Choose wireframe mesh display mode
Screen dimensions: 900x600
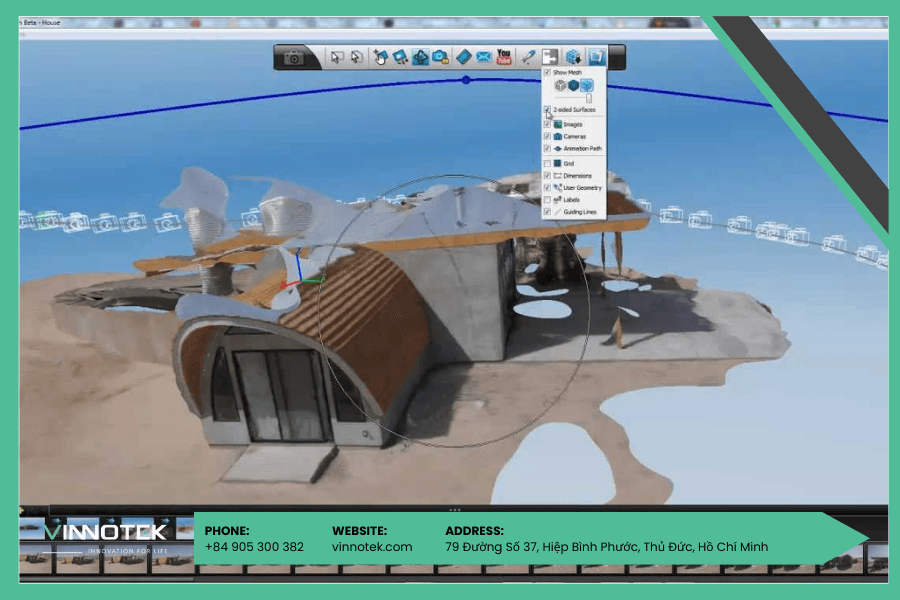click(x=560, y=86)
